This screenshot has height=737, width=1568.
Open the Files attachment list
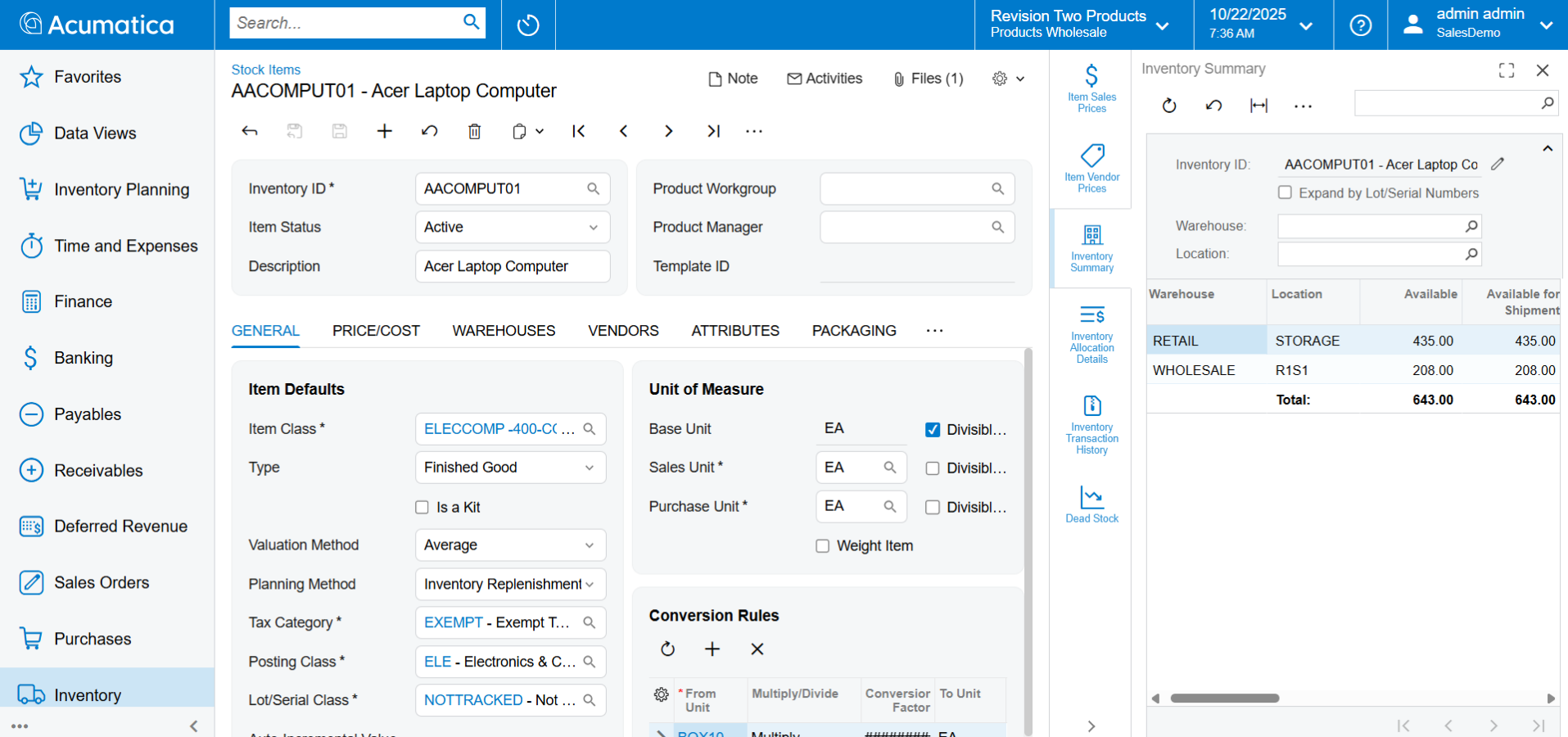coord(928,78)
